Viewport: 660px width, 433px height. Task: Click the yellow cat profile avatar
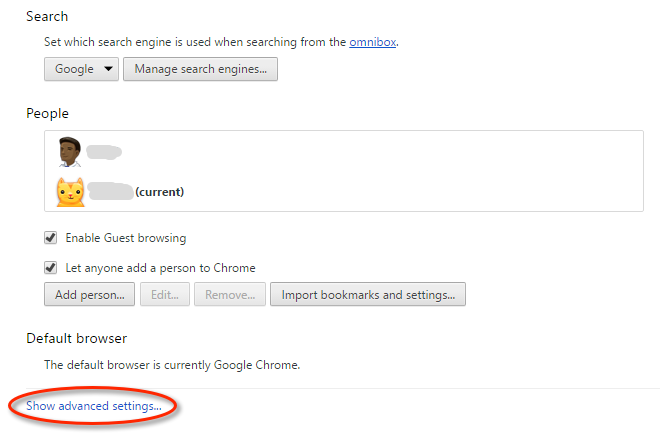pyautogui.click(x=69, y=191)
